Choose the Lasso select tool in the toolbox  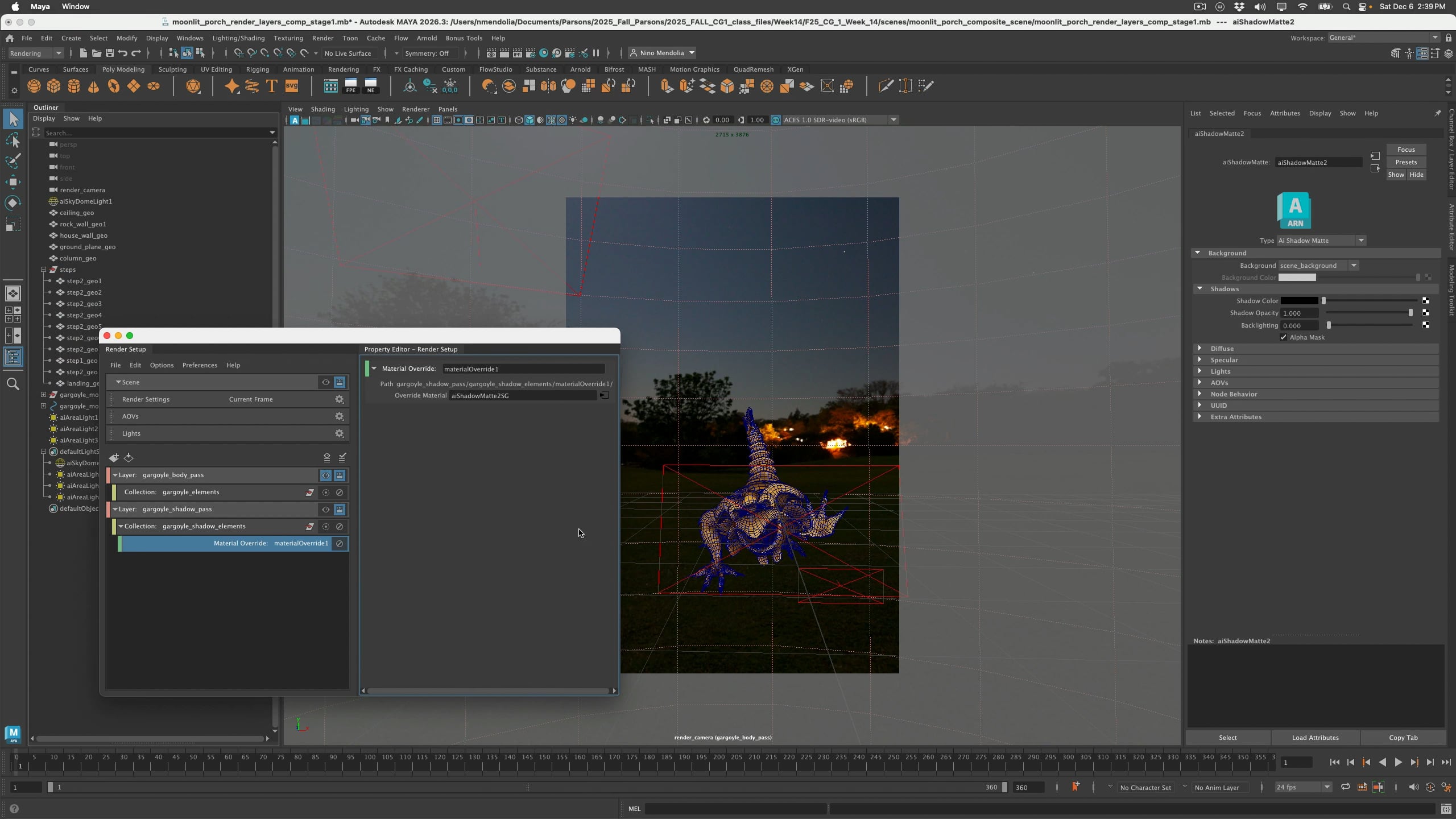[x=13, y=140]
